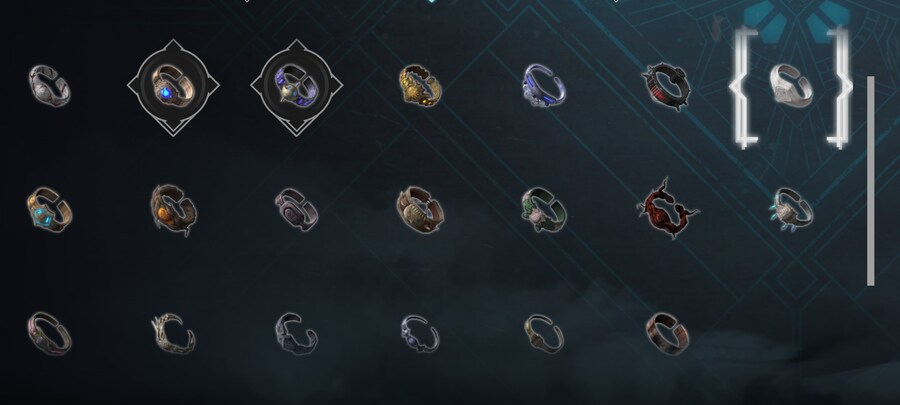Choose the dark ring with pink trim
Viewport: 900px width, 405px height.
click(49, 333)
